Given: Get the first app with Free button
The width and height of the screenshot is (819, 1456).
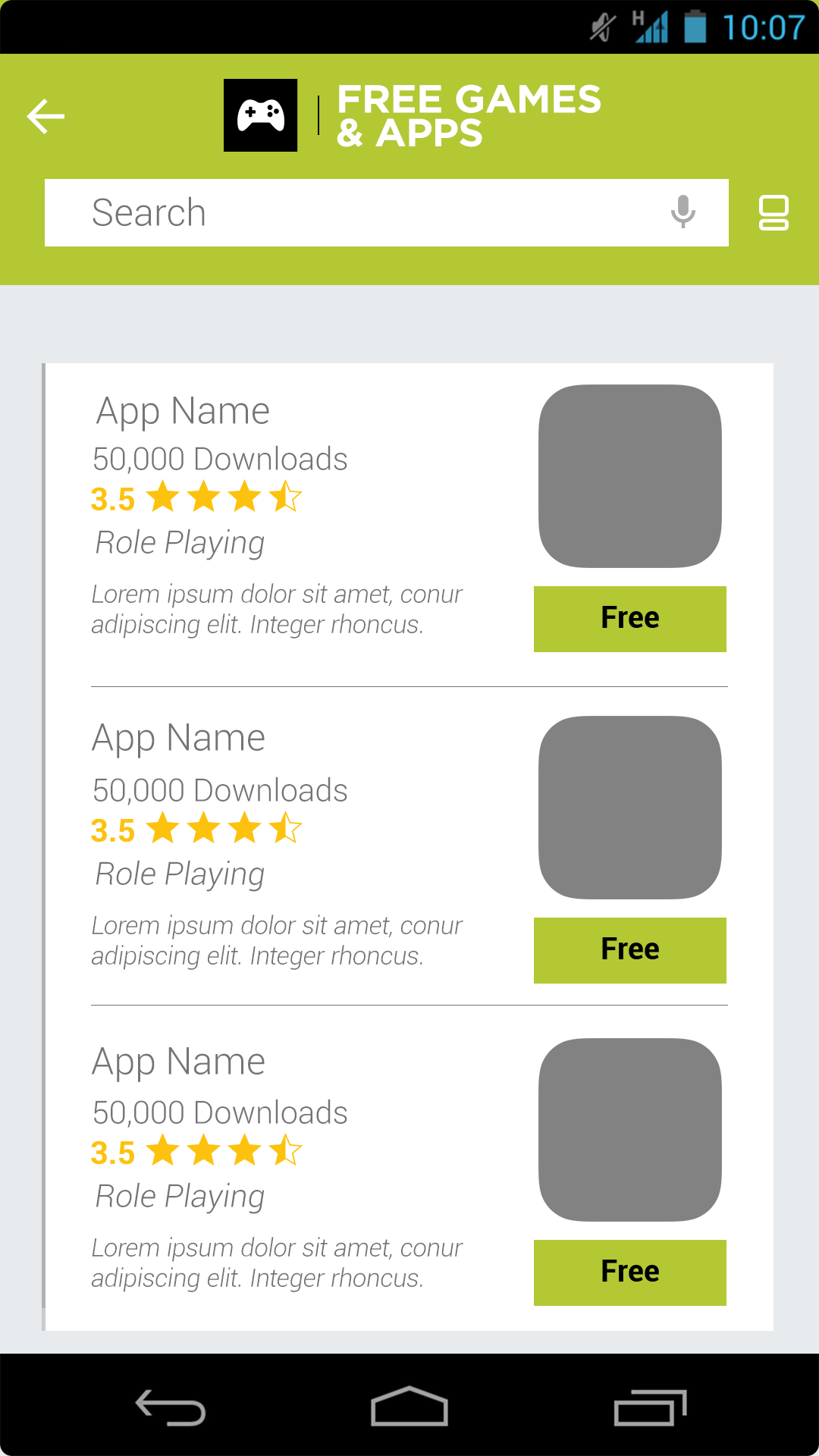Looking at the screenshot, I should 630,619.
